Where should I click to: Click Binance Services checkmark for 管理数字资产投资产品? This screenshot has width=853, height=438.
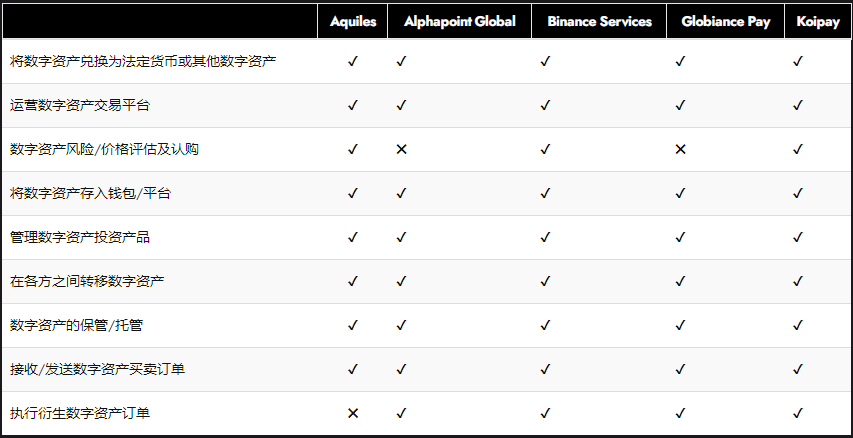545,237
